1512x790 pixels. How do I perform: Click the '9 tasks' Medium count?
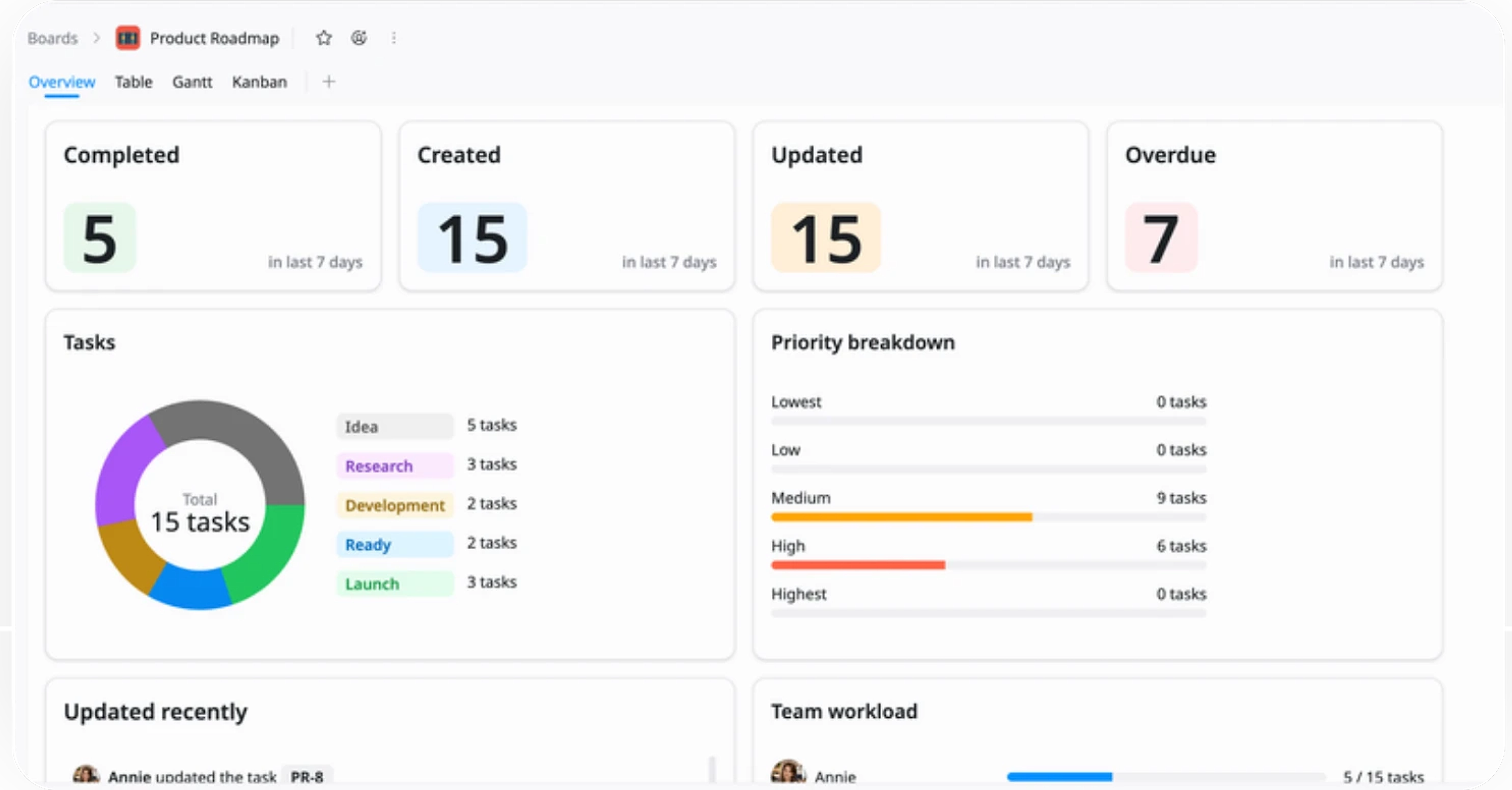1181,498
